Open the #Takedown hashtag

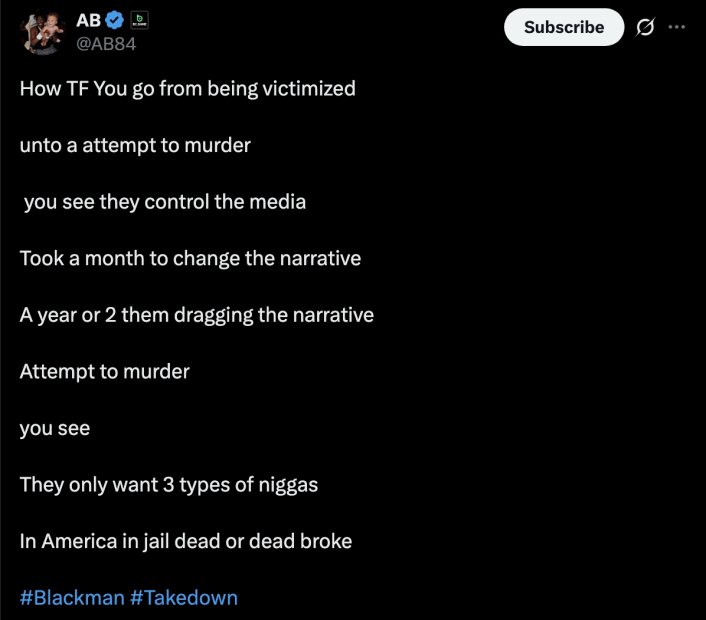pos(184,598)
